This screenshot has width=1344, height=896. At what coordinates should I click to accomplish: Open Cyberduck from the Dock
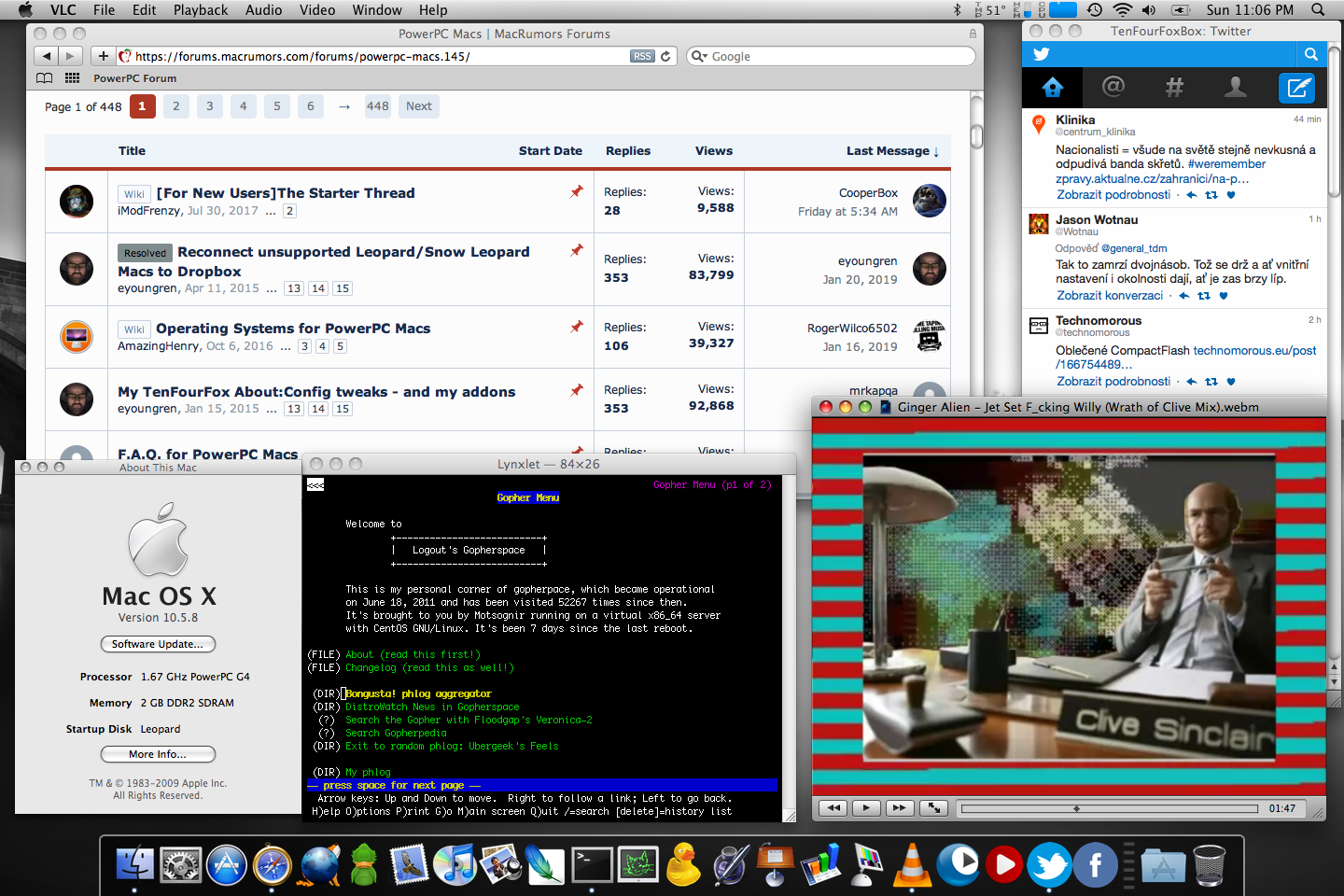point(684,864)
